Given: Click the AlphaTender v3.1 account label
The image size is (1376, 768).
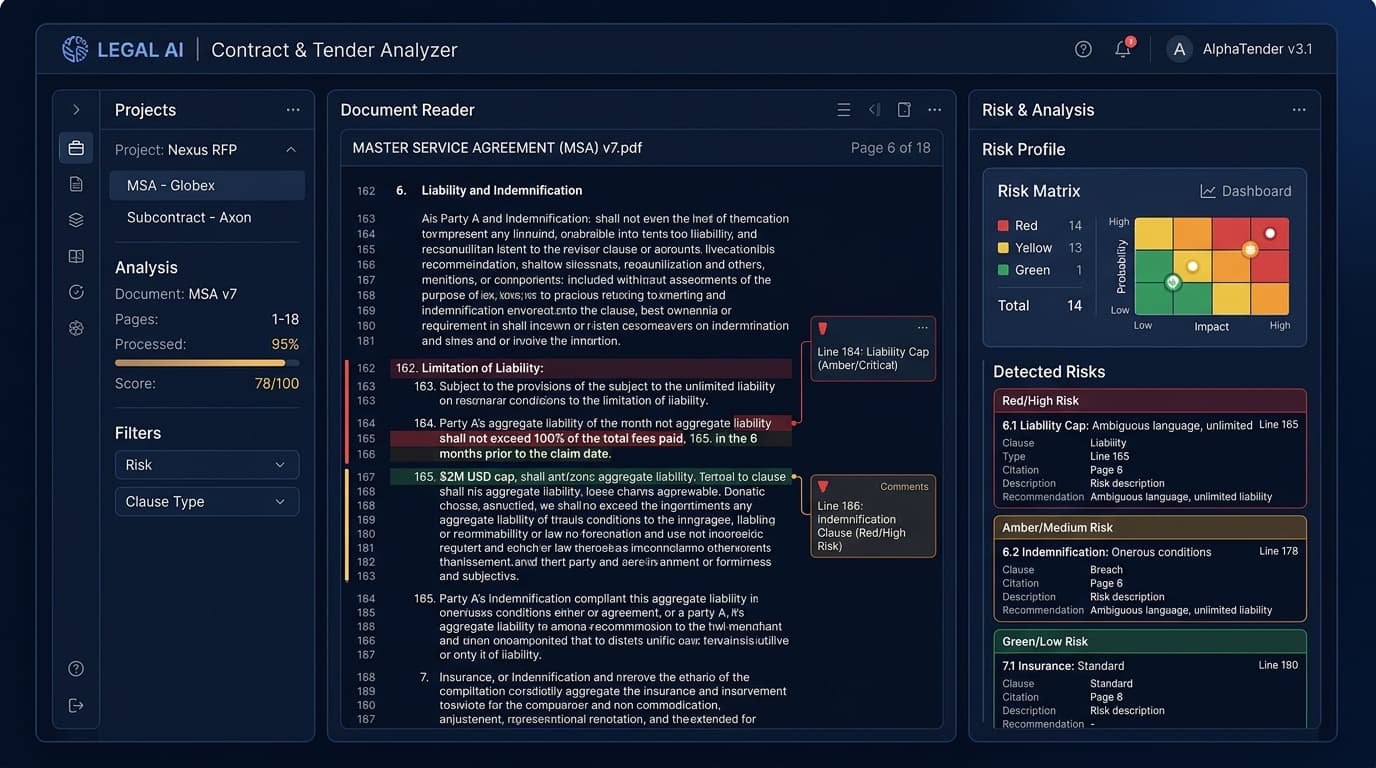Looking at the screenshot, I should click(x=1257, y=49).
